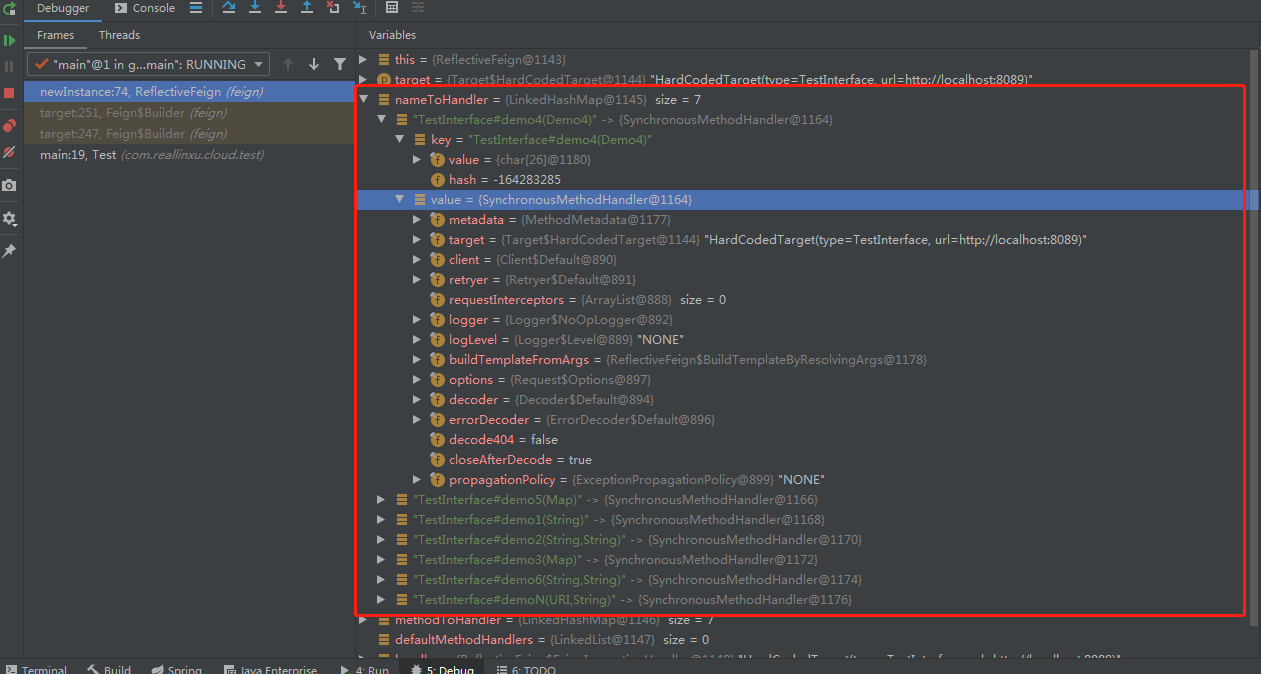Open View Breakpoints dialog
Viewport: 1261px width, 674px height.
(9, 126)
